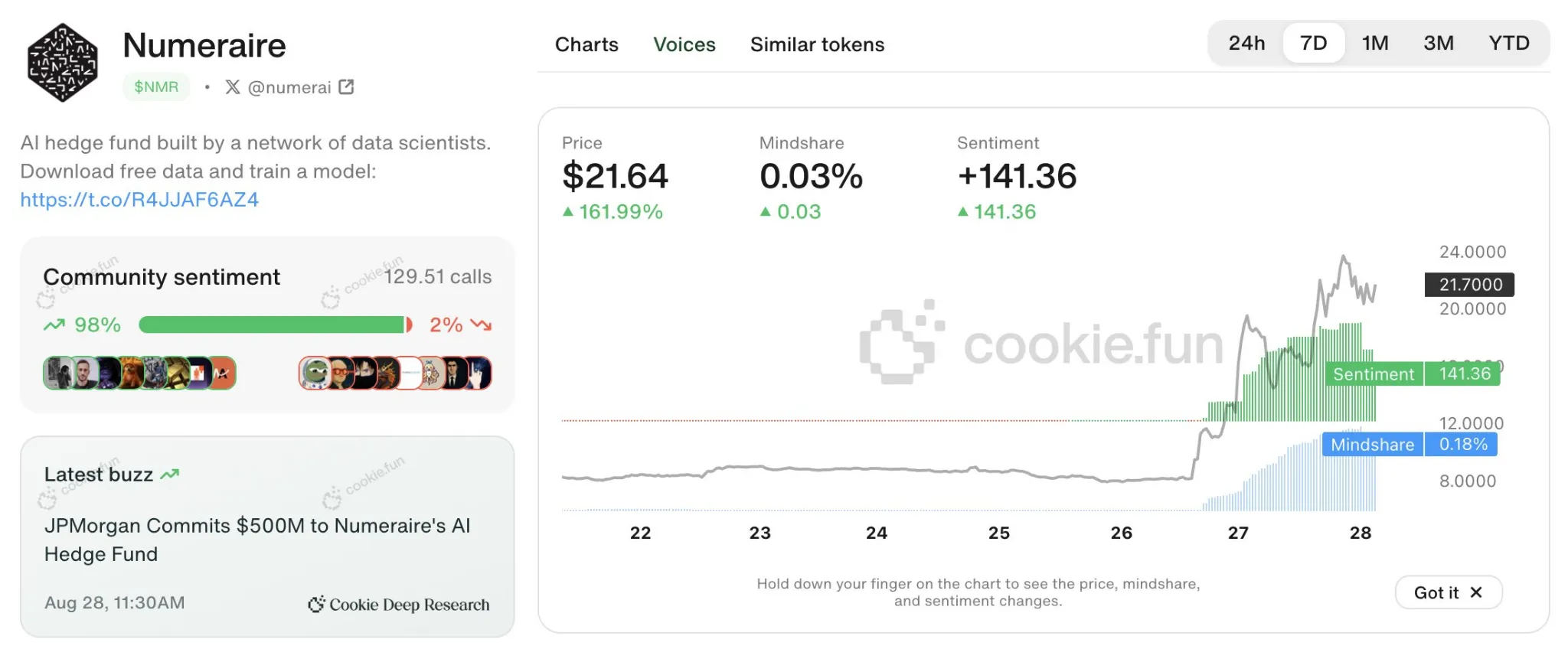Select the 1M time range
The width and height of the screenshot is (1568, 649).
tap(1375, 44)
